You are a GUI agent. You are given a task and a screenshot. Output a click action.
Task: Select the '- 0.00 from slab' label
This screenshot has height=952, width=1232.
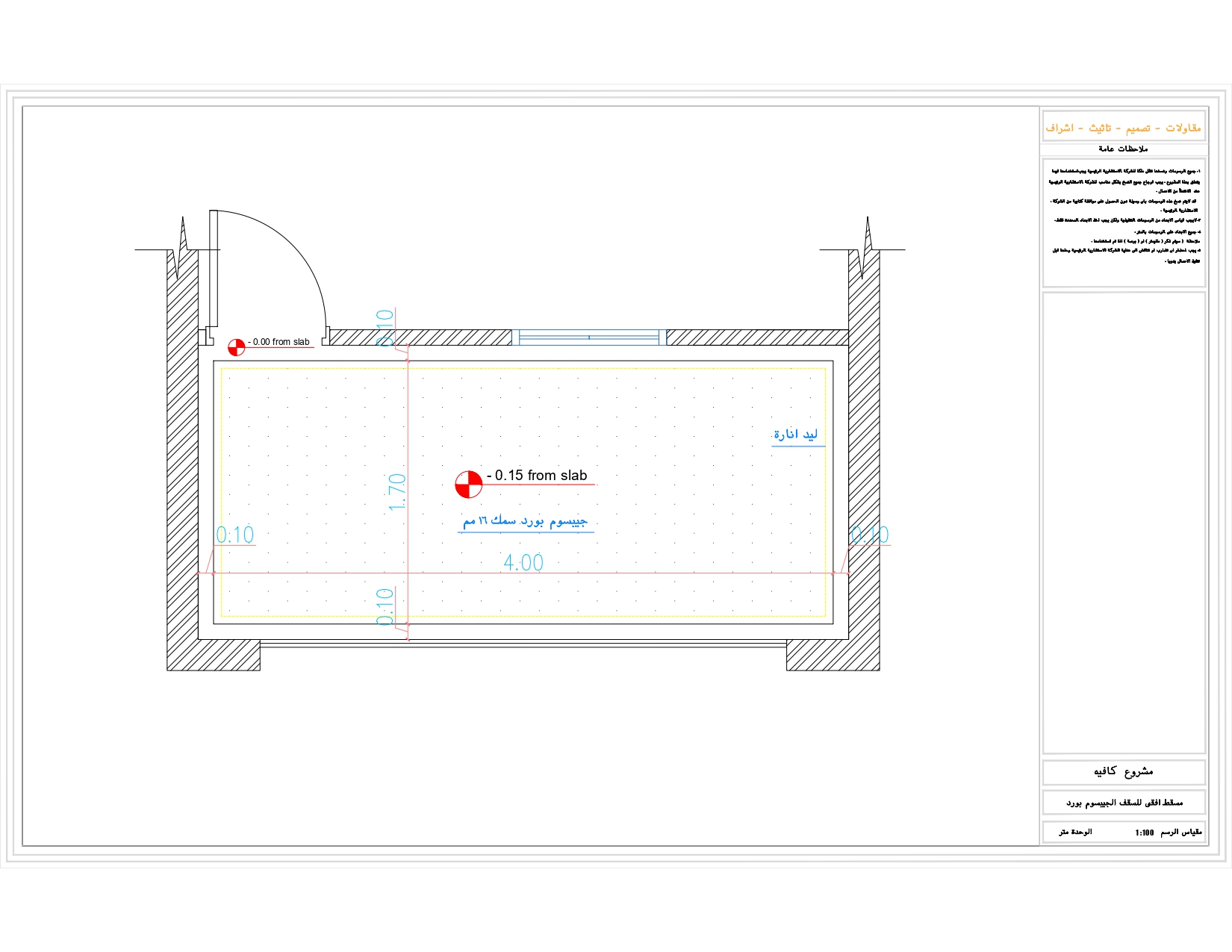(279, 342)
